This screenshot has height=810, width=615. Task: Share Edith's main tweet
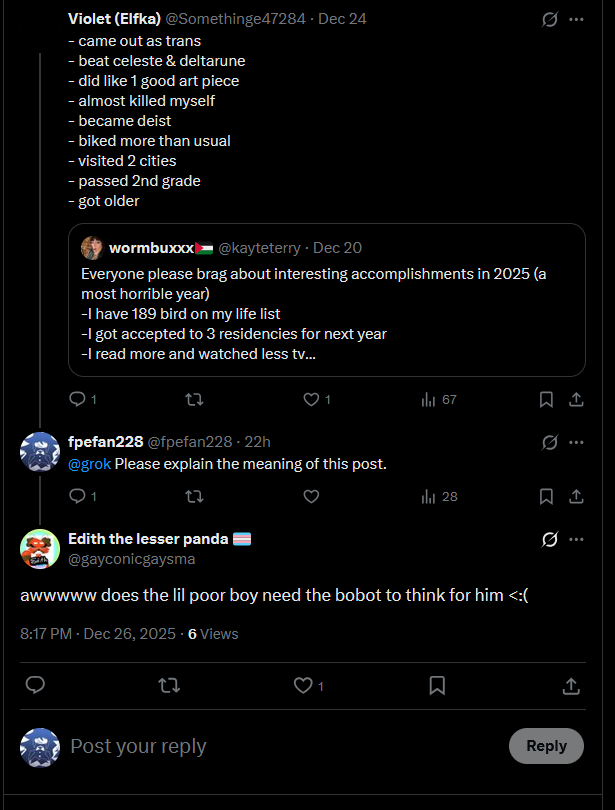tap(571, 686)
